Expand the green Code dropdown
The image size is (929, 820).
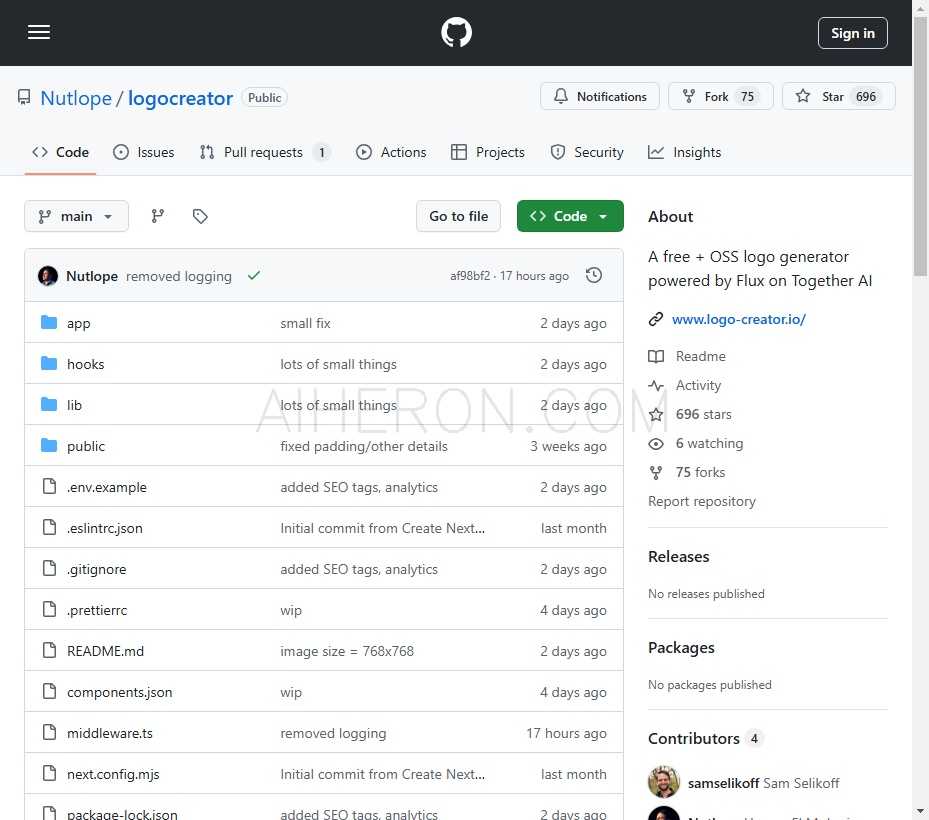570,216
